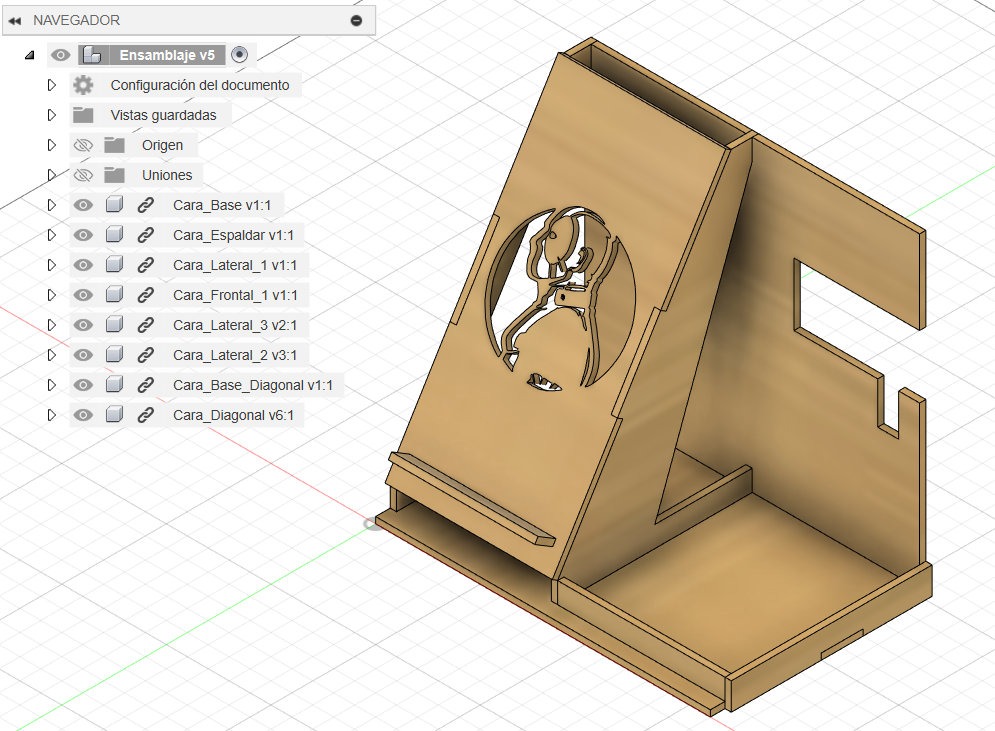Expand Cara_Base v1:1 component
This screenshot has height=731, width=995.
coord(52,205)
